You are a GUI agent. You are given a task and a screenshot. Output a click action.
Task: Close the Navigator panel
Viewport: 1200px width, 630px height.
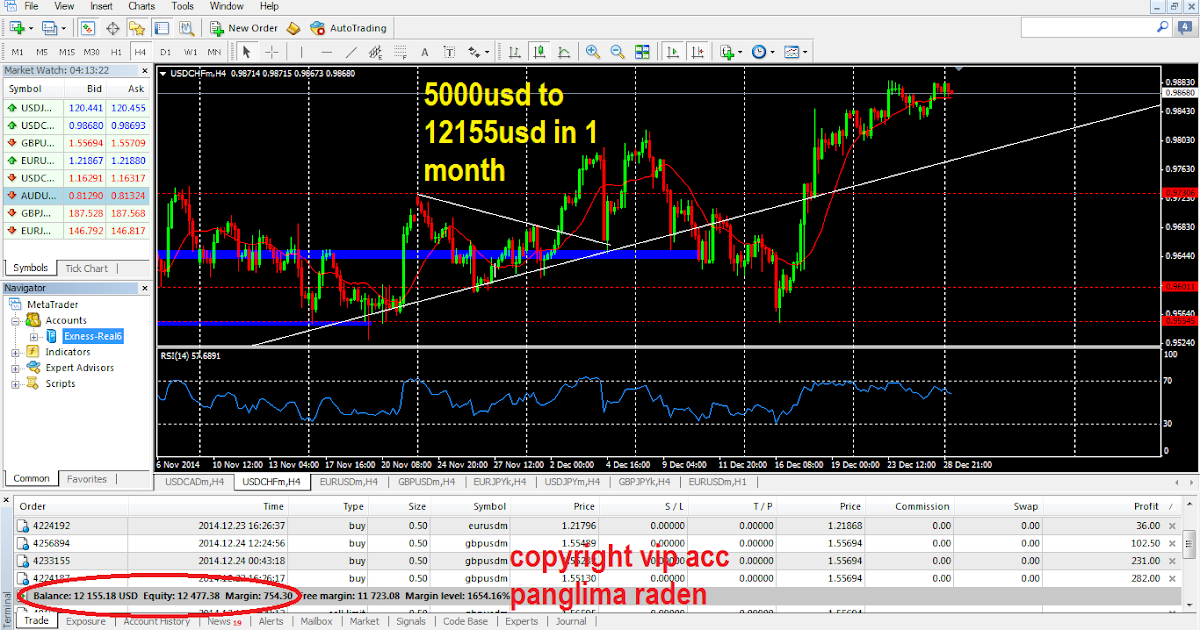pos(143,288)
